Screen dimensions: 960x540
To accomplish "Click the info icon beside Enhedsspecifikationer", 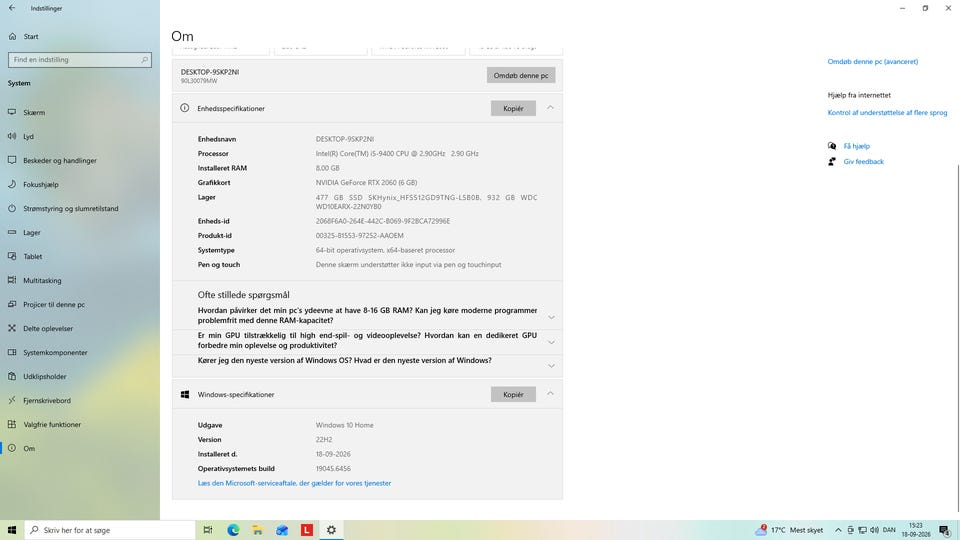I will pyautogui.click(x=184, y=108).
